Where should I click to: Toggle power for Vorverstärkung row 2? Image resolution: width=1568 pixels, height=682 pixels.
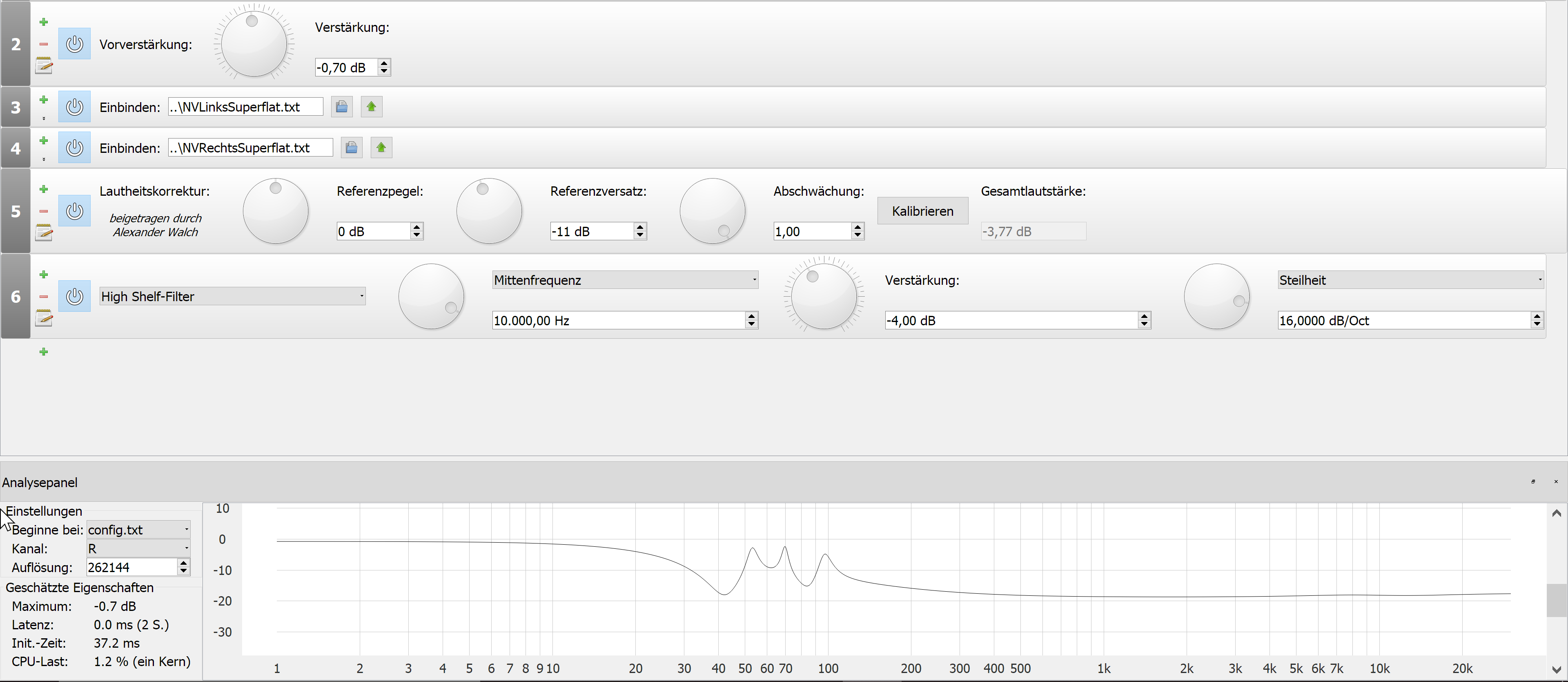coord(74,44)
